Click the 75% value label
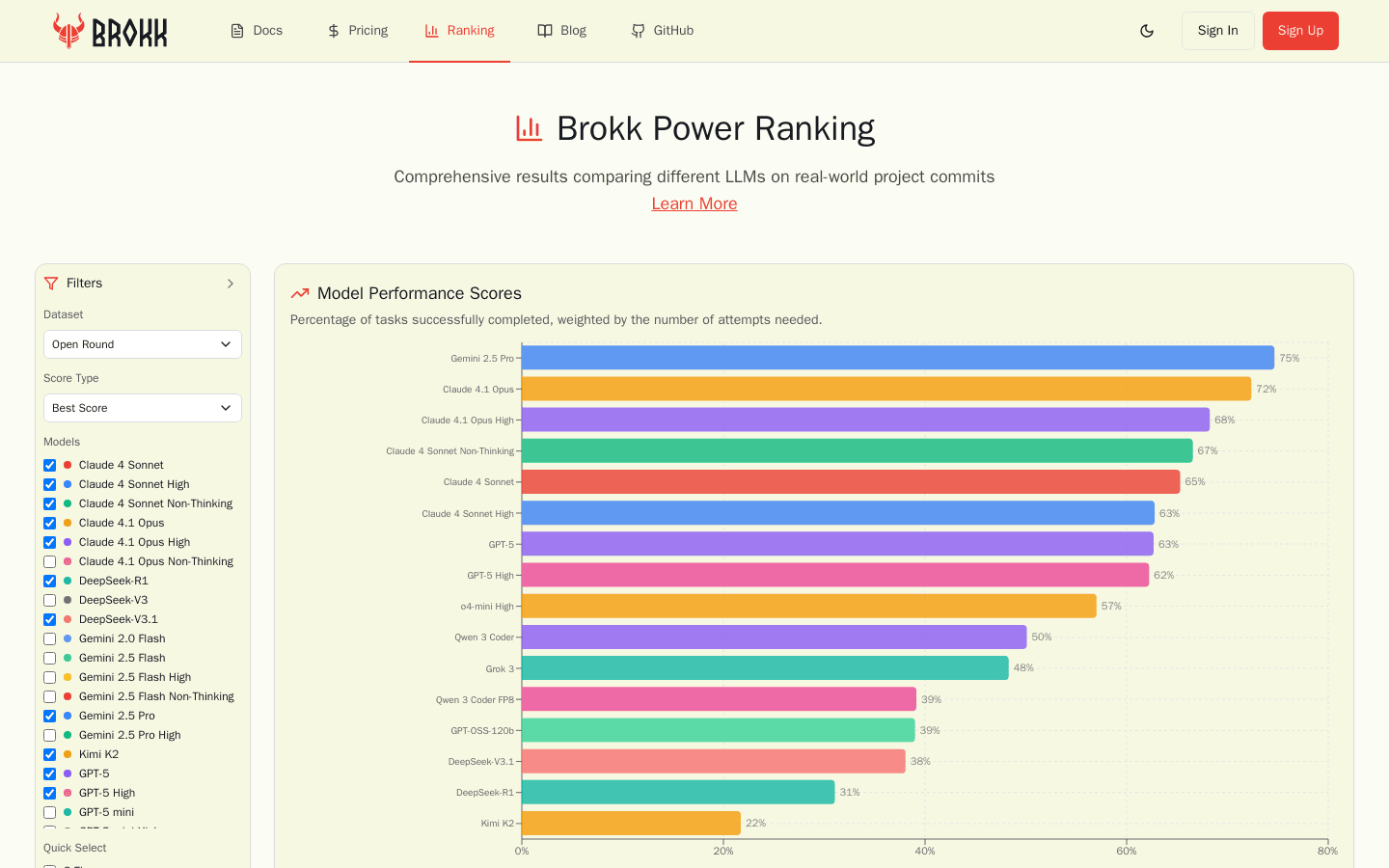 click(x=1290, y=358)
